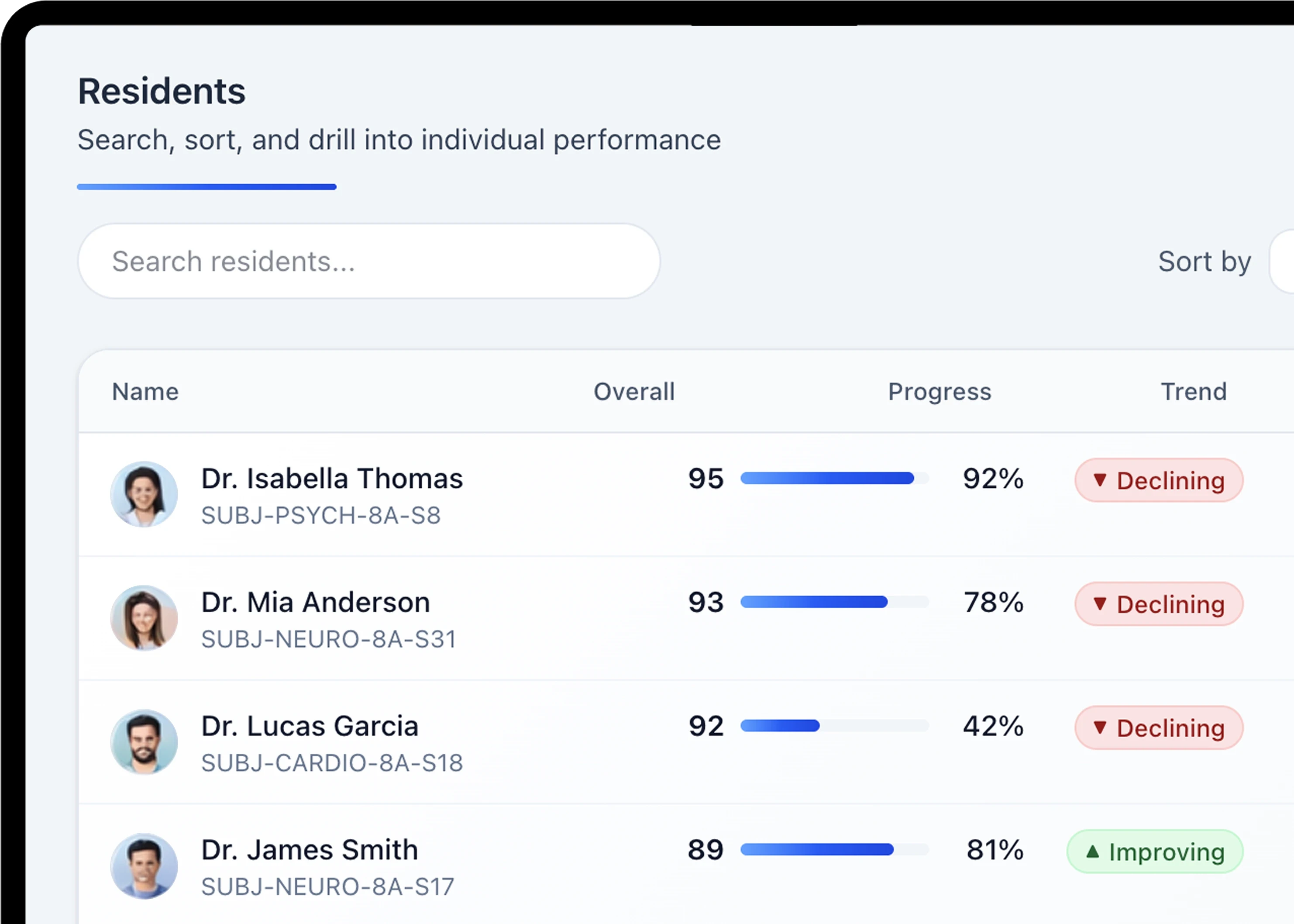Viewport: 1294px width, 924px height.
Task: Open Dr. Mia Anderson's name link
Action: pyautogui.click(x=316, y=602)
